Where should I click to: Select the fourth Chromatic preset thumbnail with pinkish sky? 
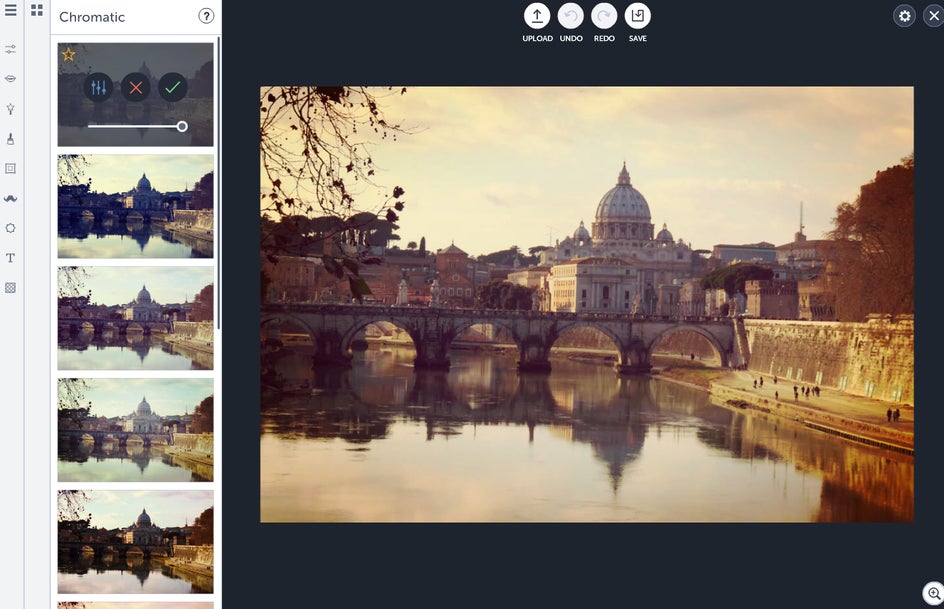pyautogui.click(x=135, y=542)
